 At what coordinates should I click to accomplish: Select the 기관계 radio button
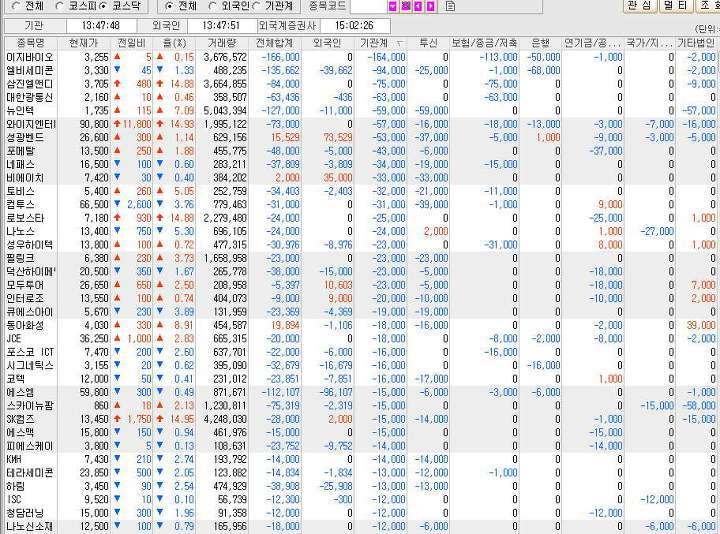coord(256,6)
